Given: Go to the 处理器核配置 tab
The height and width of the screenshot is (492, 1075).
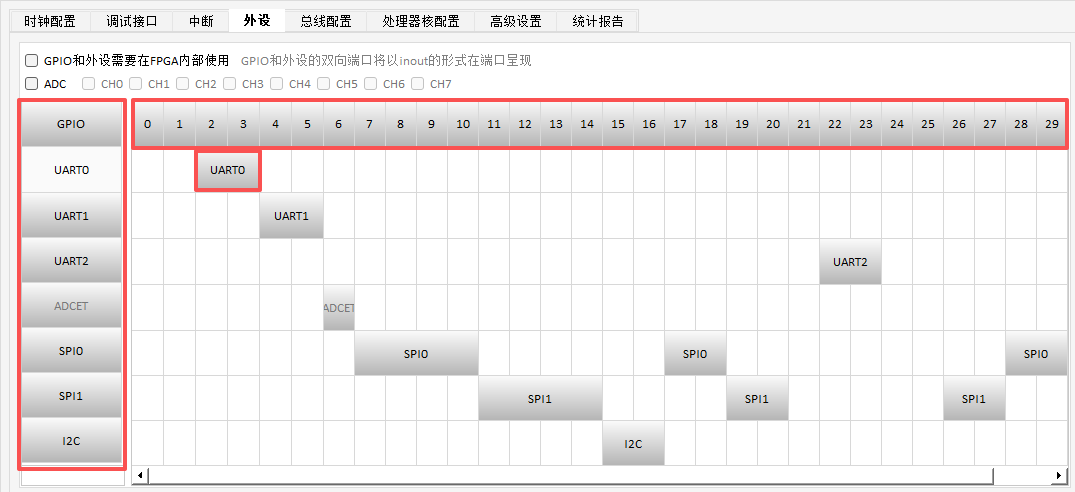Looking at the screenshot, I should [x=420, y=21].
